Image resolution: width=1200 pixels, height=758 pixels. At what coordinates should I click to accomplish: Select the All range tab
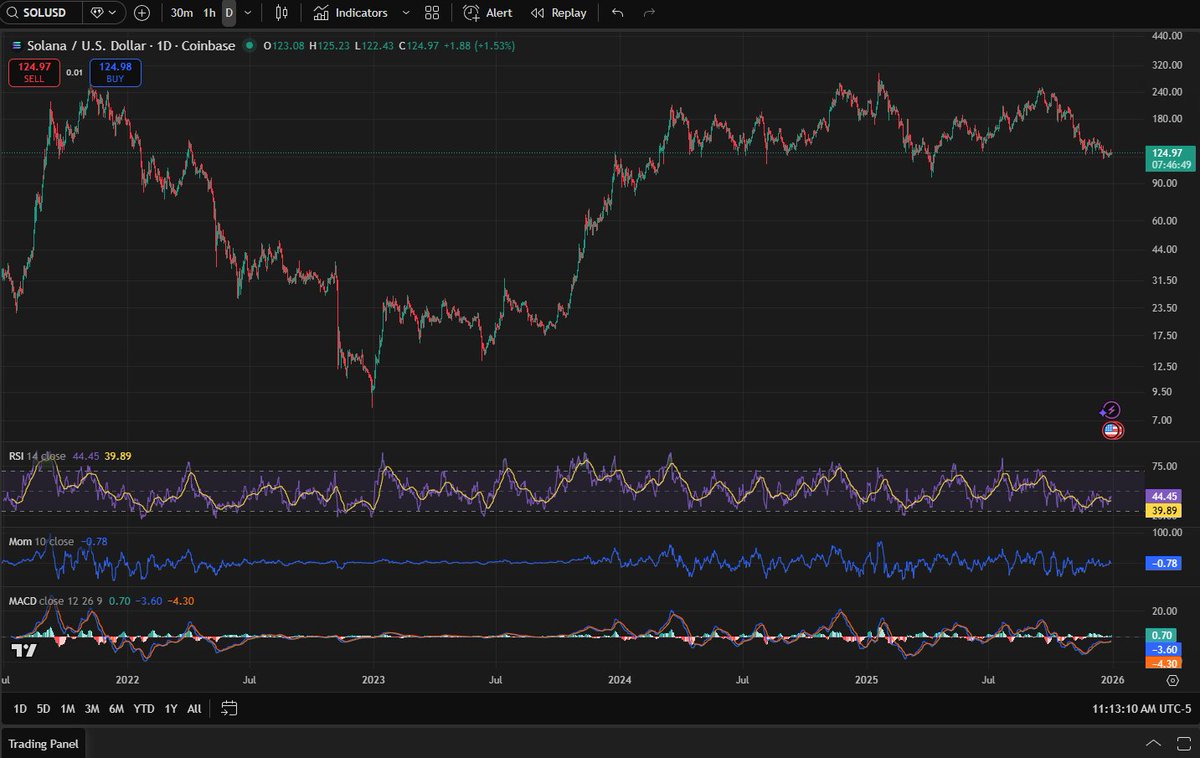point(194,708)
